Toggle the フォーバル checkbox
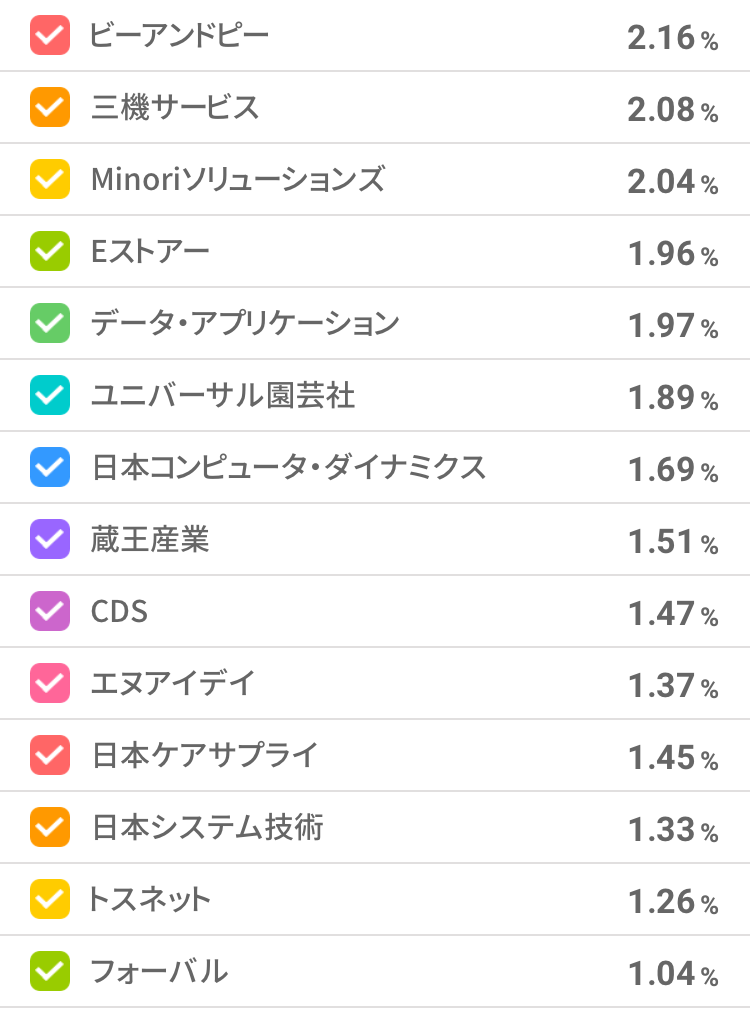 (50, 972)
